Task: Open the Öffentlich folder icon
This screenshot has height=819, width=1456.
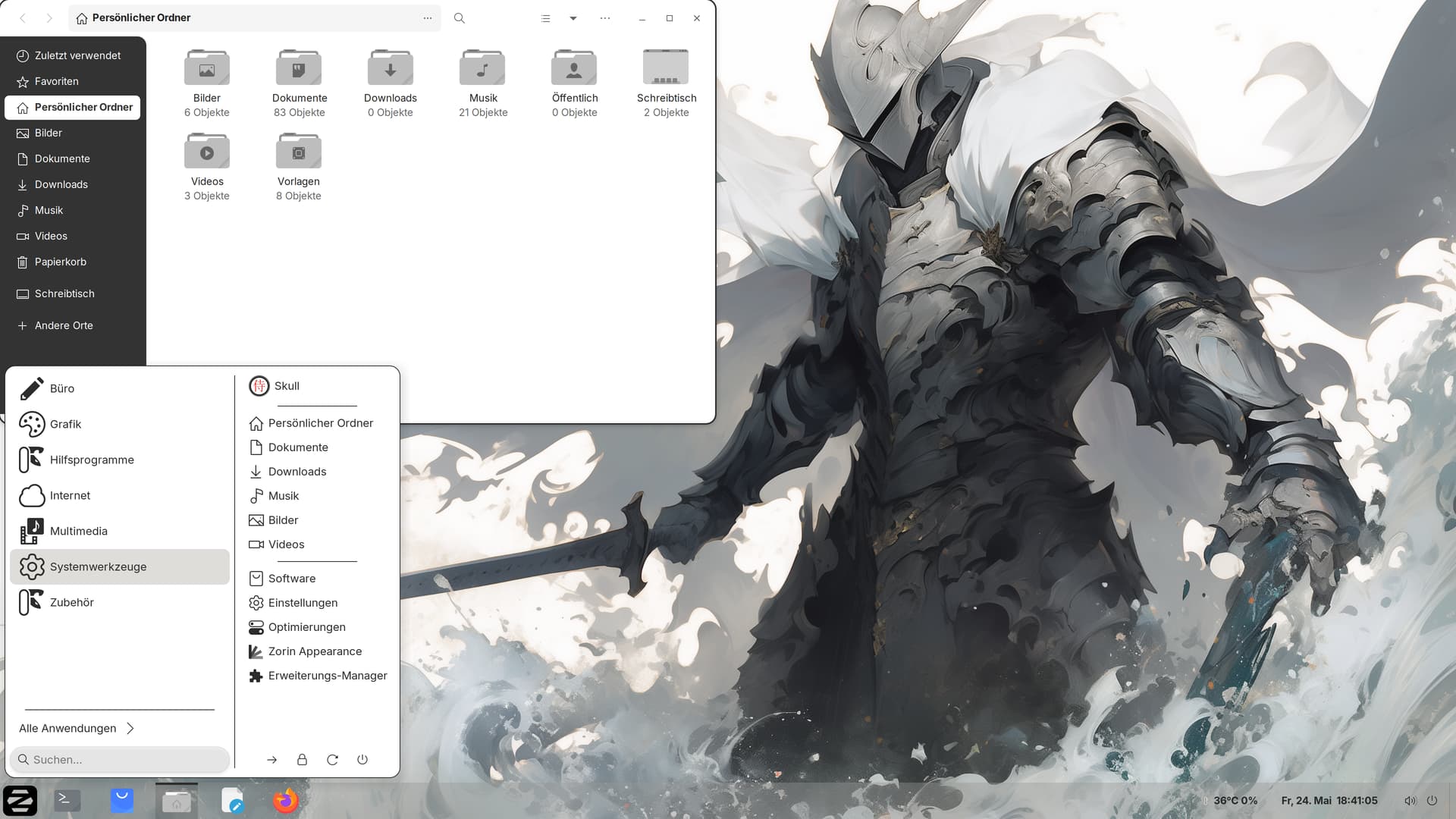Action: [574, 67]
